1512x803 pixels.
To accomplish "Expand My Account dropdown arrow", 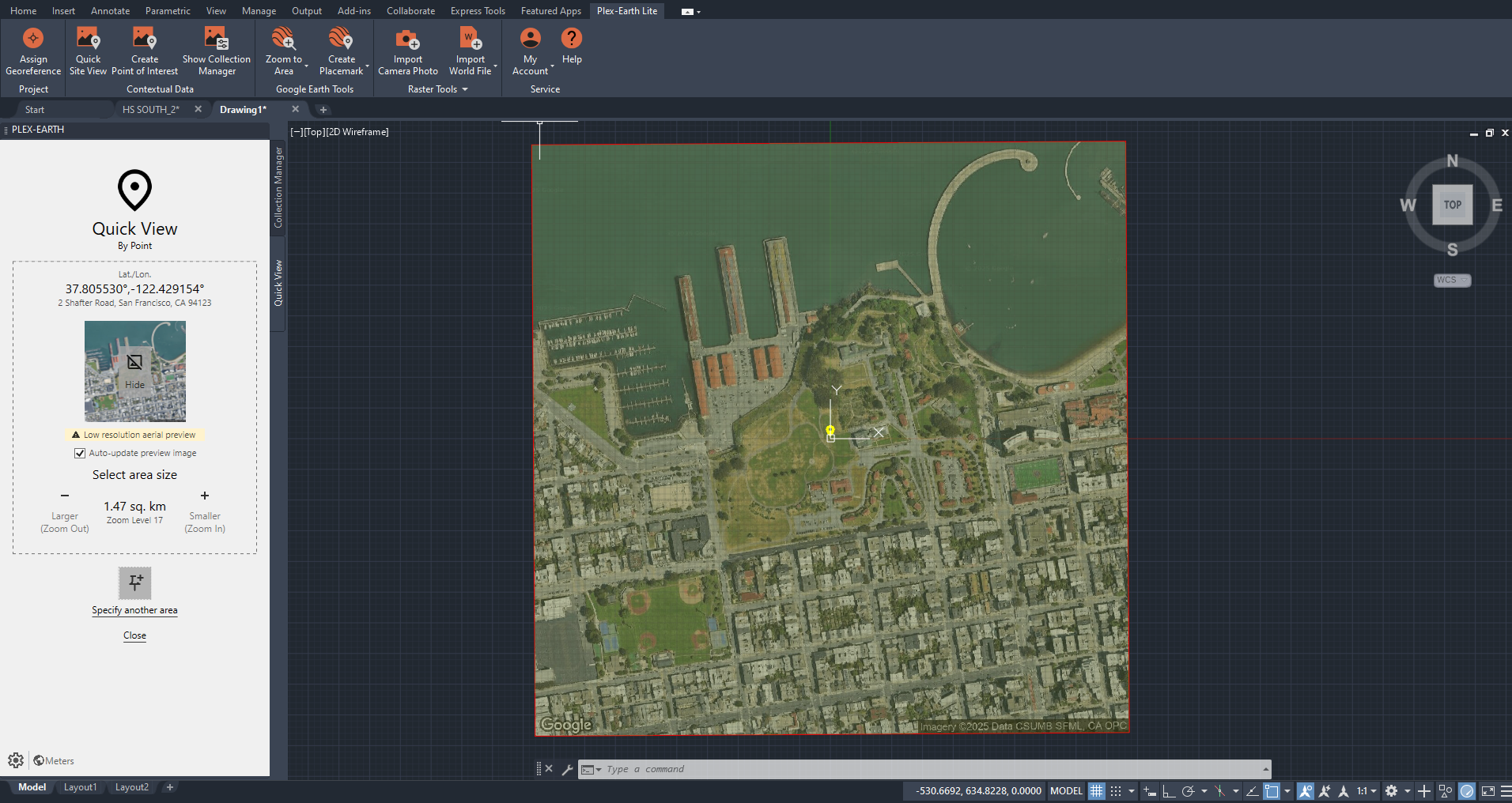I will (x=552, y=66).
